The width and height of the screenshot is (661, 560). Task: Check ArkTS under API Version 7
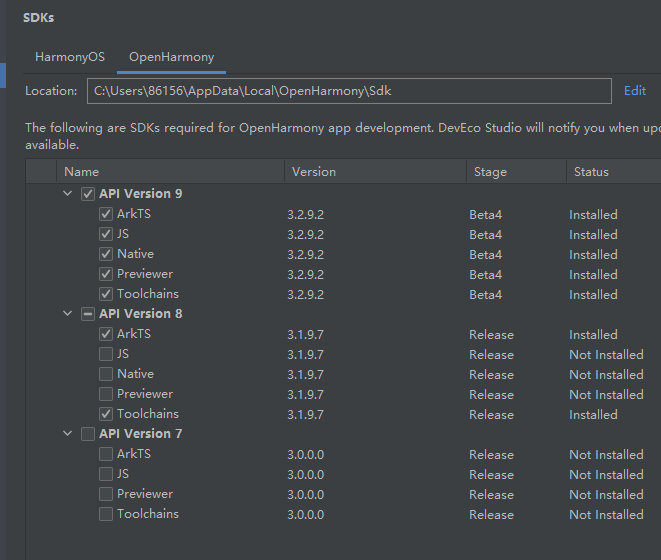(x=106, y=454)
